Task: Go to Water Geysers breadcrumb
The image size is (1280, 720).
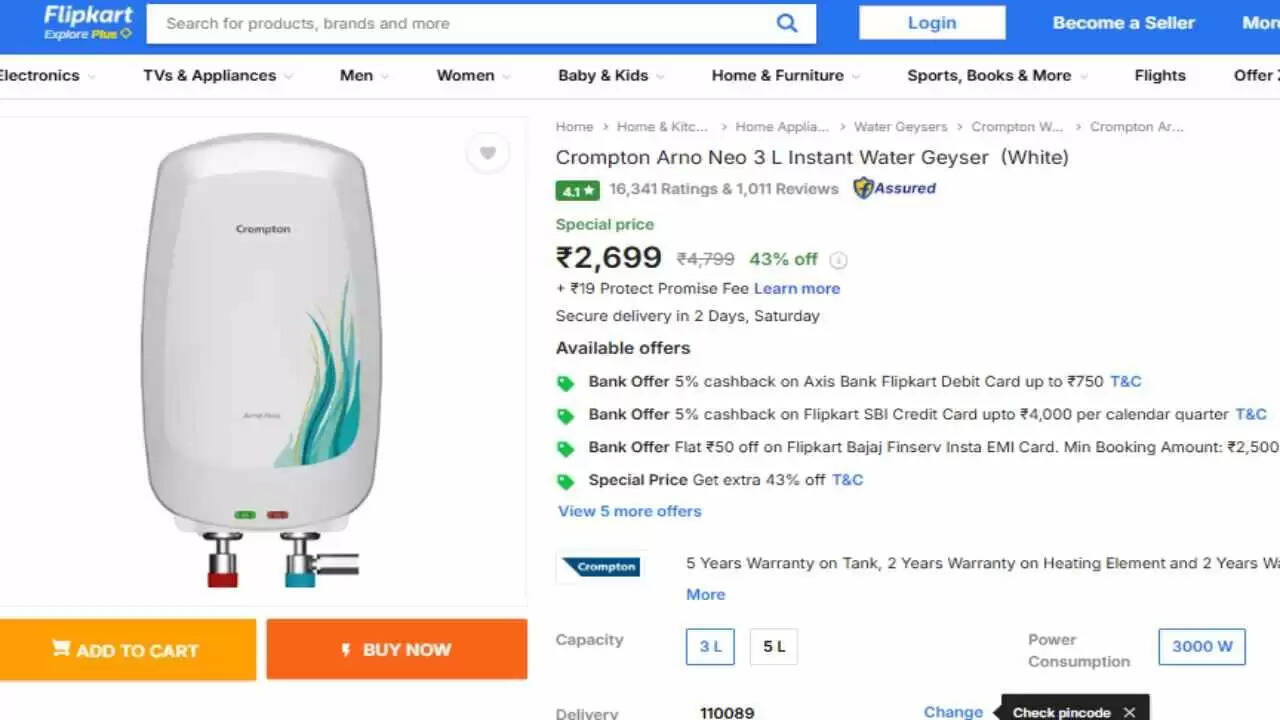Action: (x=900, y=127)
